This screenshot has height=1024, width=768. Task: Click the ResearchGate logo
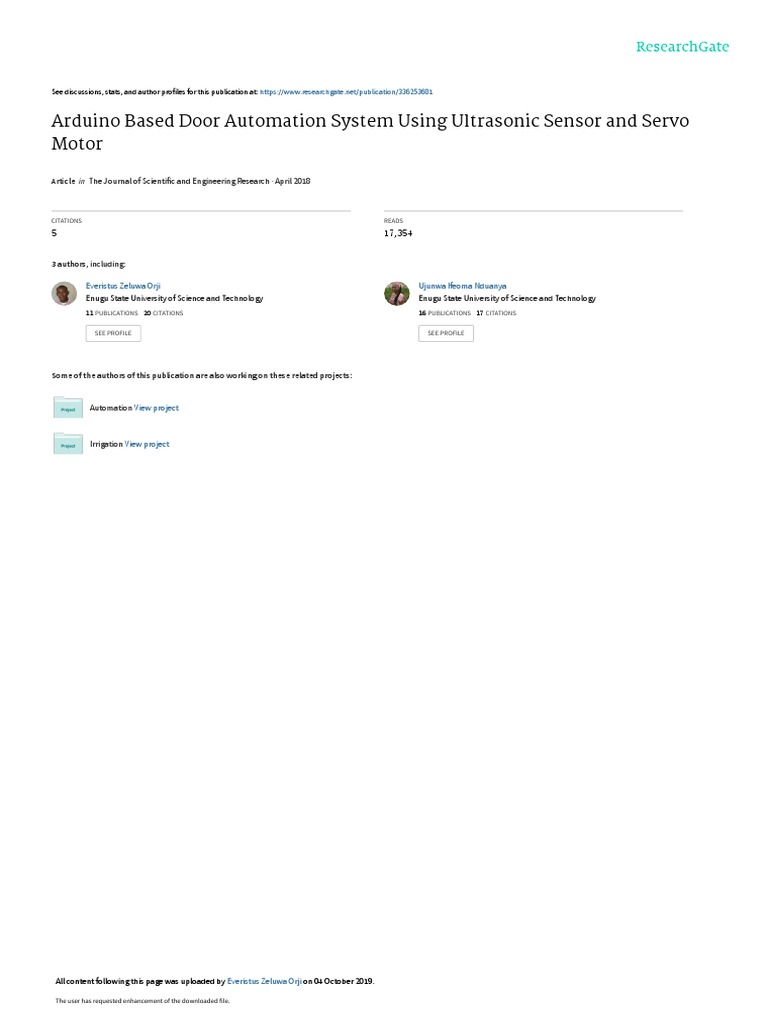click(682, 46)
